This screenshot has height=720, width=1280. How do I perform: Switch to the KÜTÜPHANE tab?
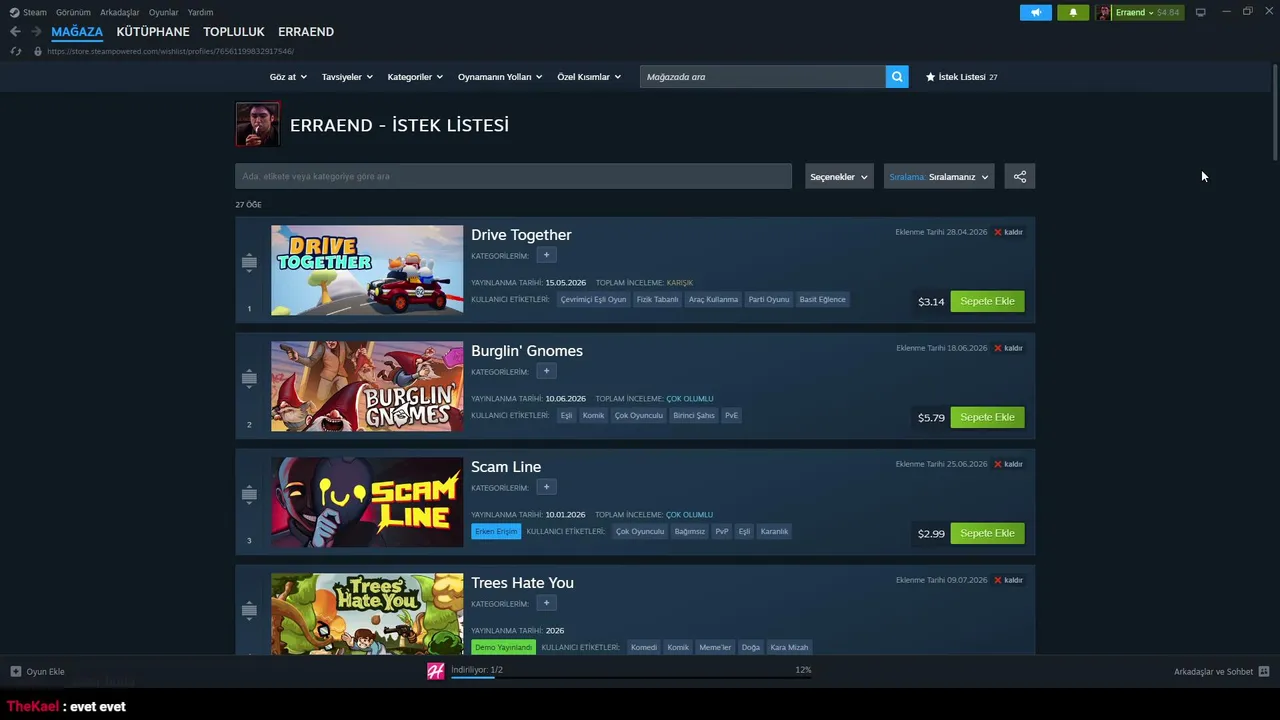point(153,32)
